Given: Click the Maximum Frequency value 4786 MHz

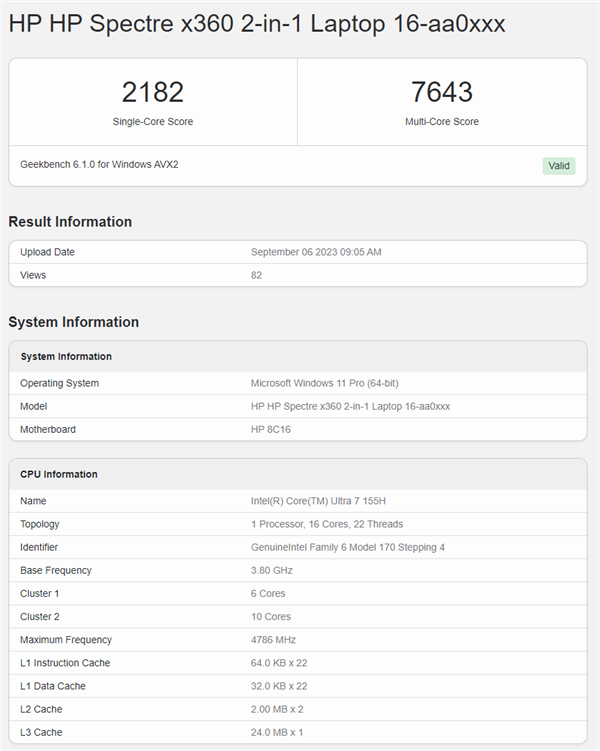Looking at the screenshot, I should pos(273,640).
